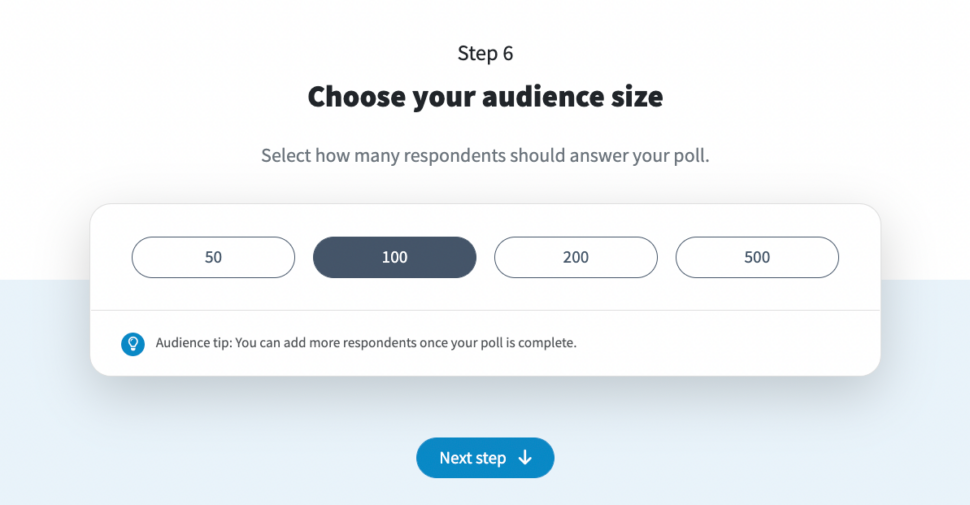
Task: Click the light blue background left of Next step
Action: [250, 458]
